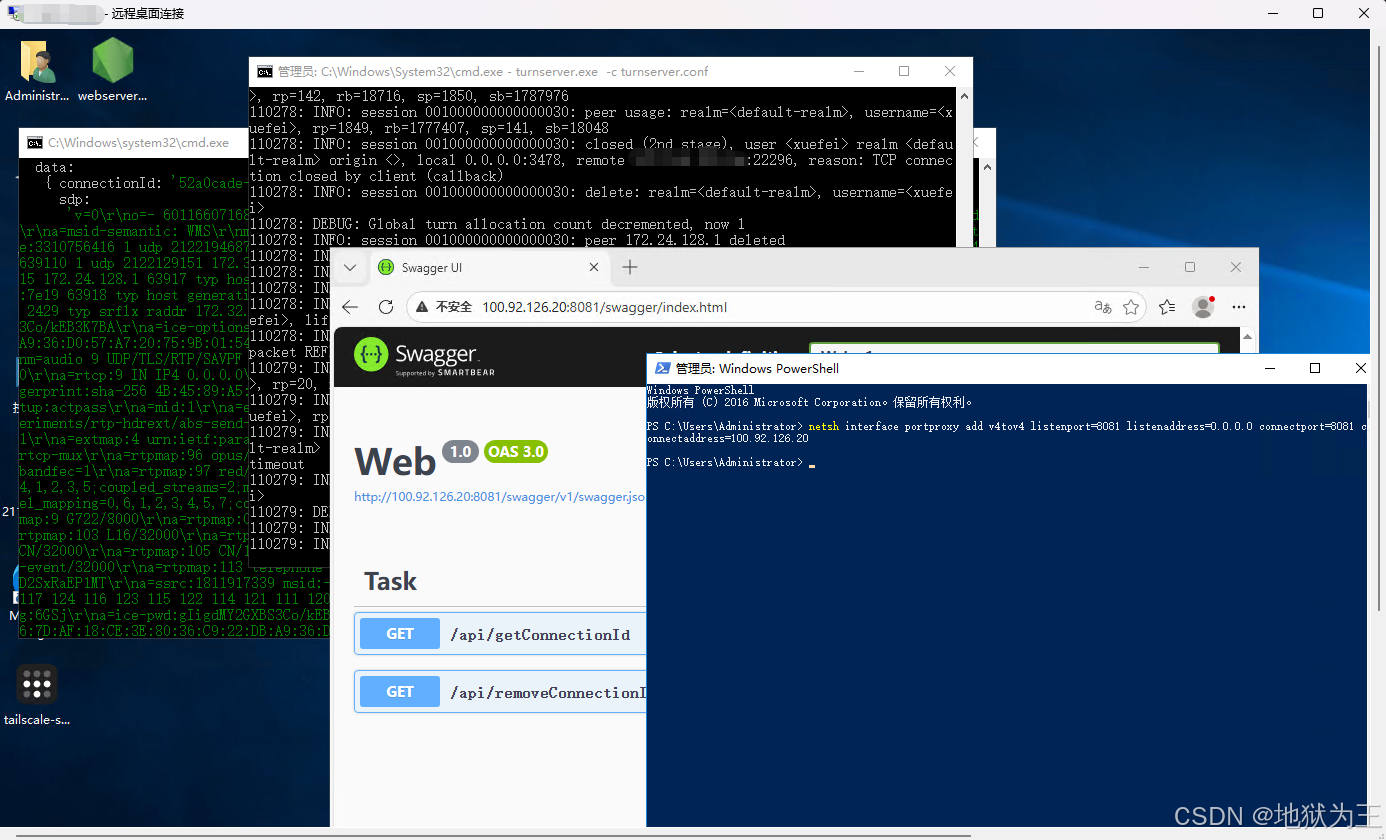Click the turnserver.exe cmd title bar
This screenshot has width=1386, height=840.
tap(610, 72)
